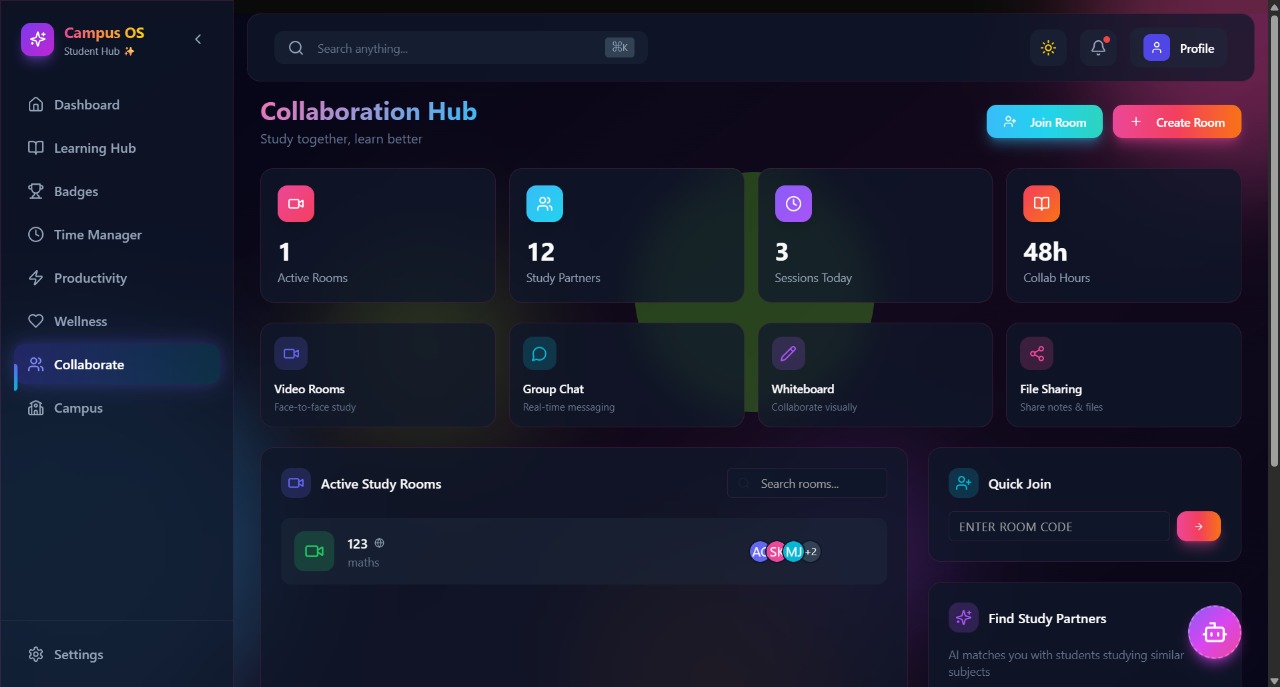
Task: Click the 'maths' room subject text
Action: click(363, 563)
